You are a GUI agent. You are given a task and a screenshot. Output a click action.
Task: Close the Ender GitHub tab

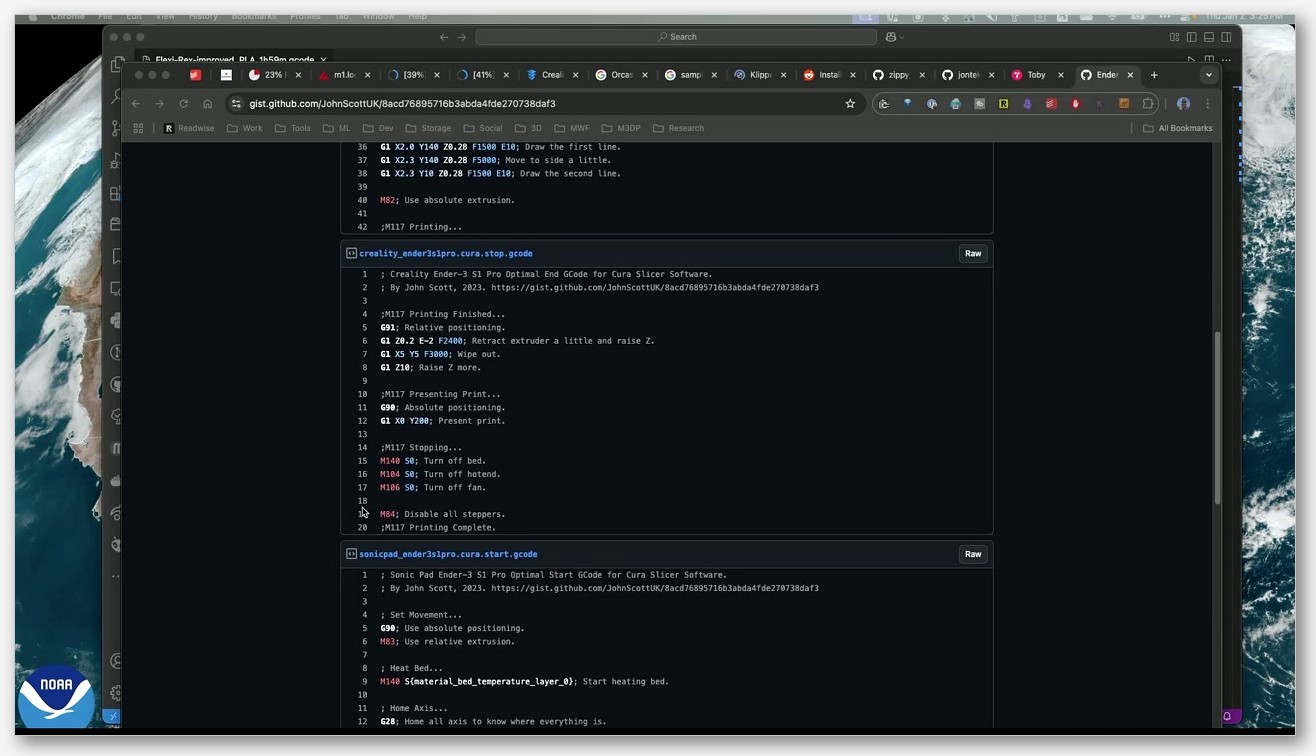click(1130, 75)
